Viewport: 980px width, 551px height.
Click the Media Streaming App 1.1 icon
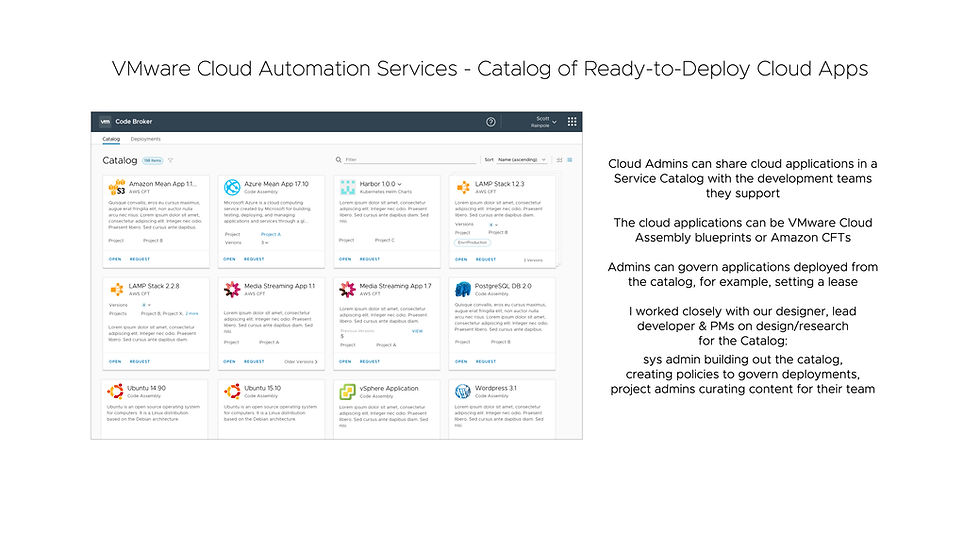[232, 289]
